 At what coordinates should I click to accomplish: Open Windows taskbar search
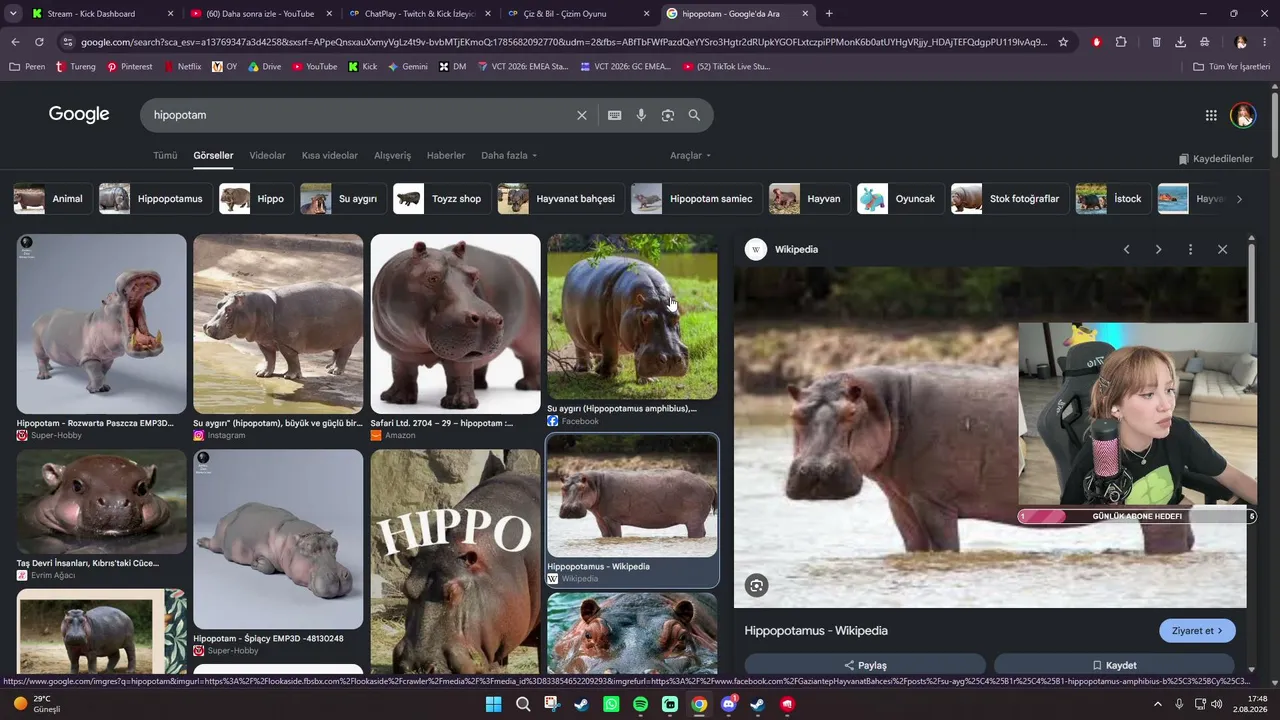click(x=523, y=704)
